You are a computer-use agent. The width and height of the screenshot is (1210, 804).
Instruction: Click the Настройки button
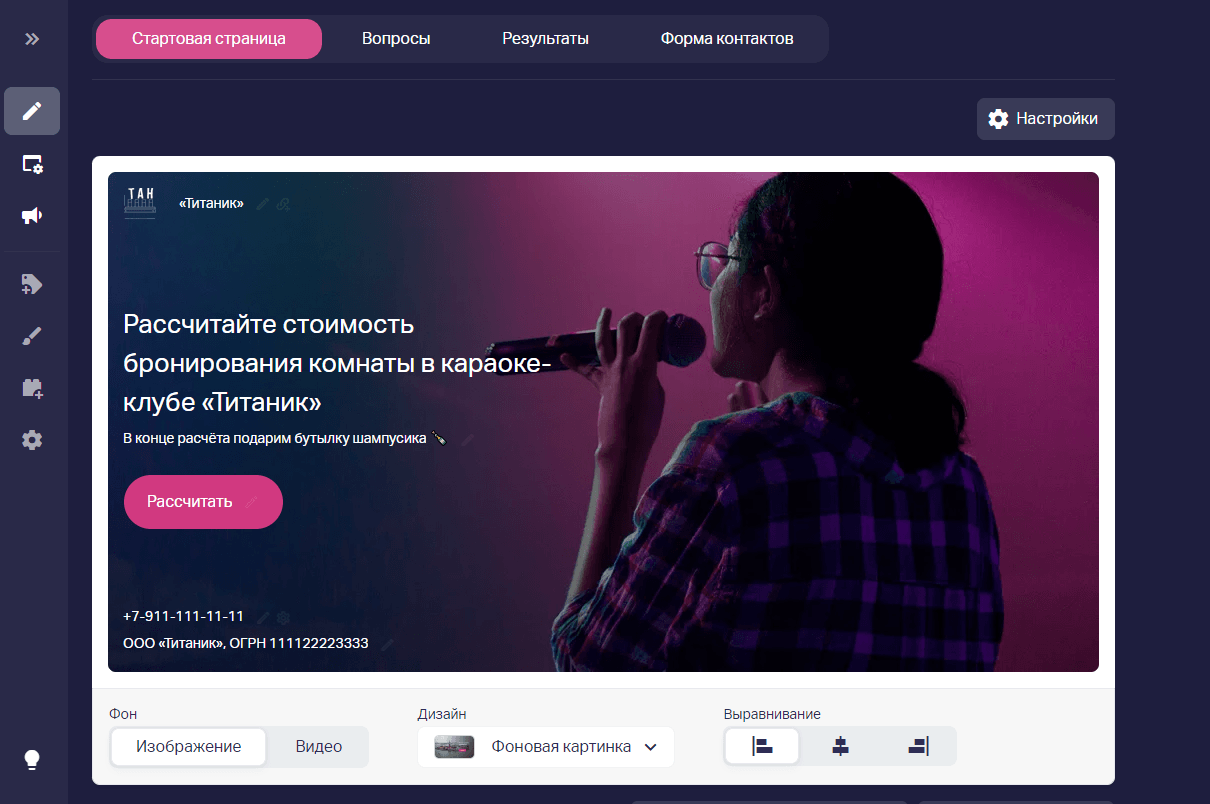coord(1046,119)
